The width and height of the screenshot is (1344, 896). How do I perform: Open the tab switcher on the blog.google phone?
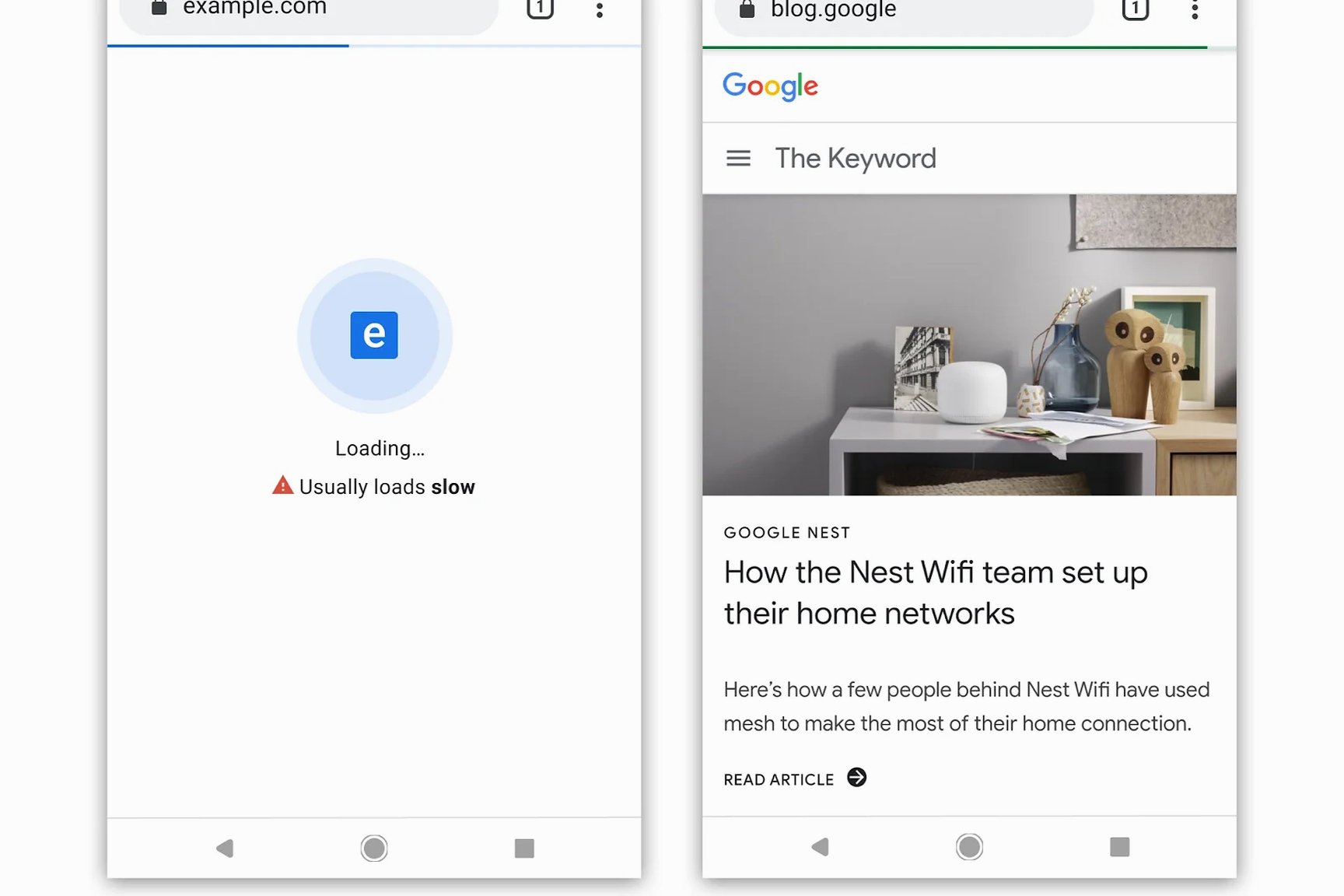[x=1136, y=9]
